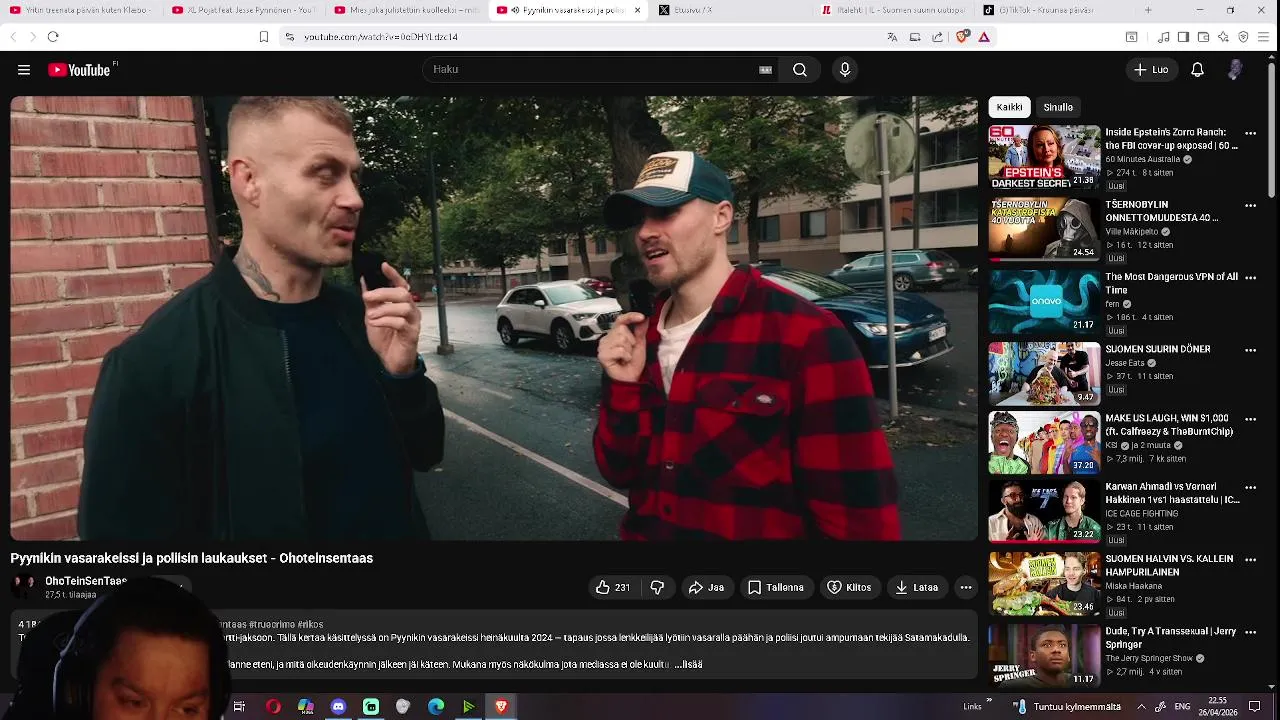Open Discord from the taskbar
Viewport: 1280px width, 720px height.
[x=338, y=707]
